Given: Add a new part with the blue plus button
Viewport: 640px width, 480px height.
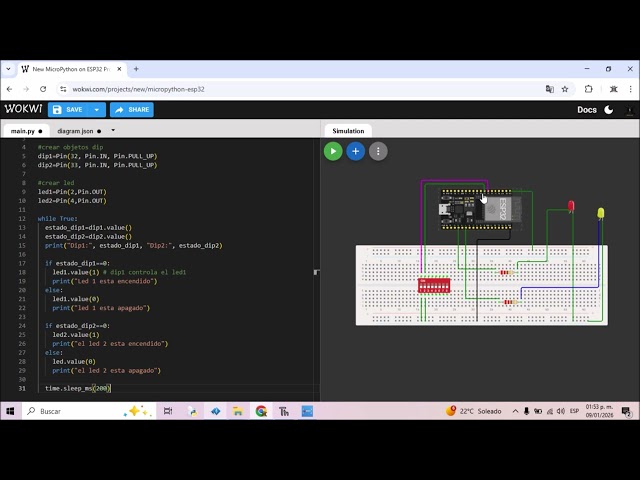Looking at the screenshot, I should (x=356, y=151).
